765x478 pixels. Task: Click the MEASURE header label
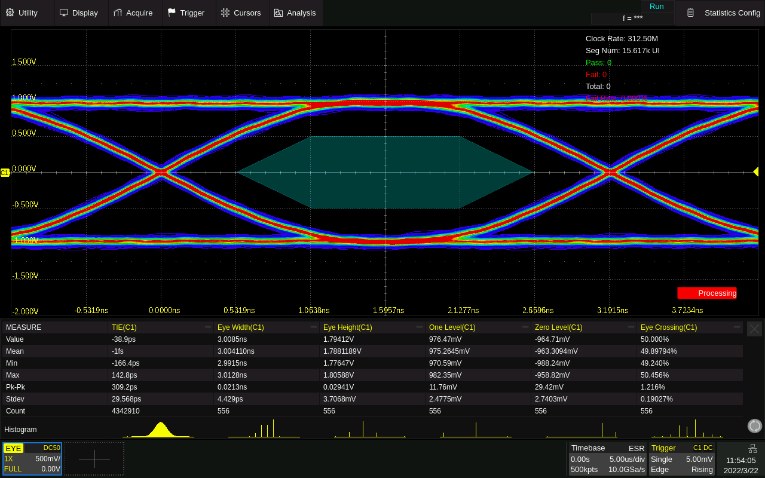23,327
